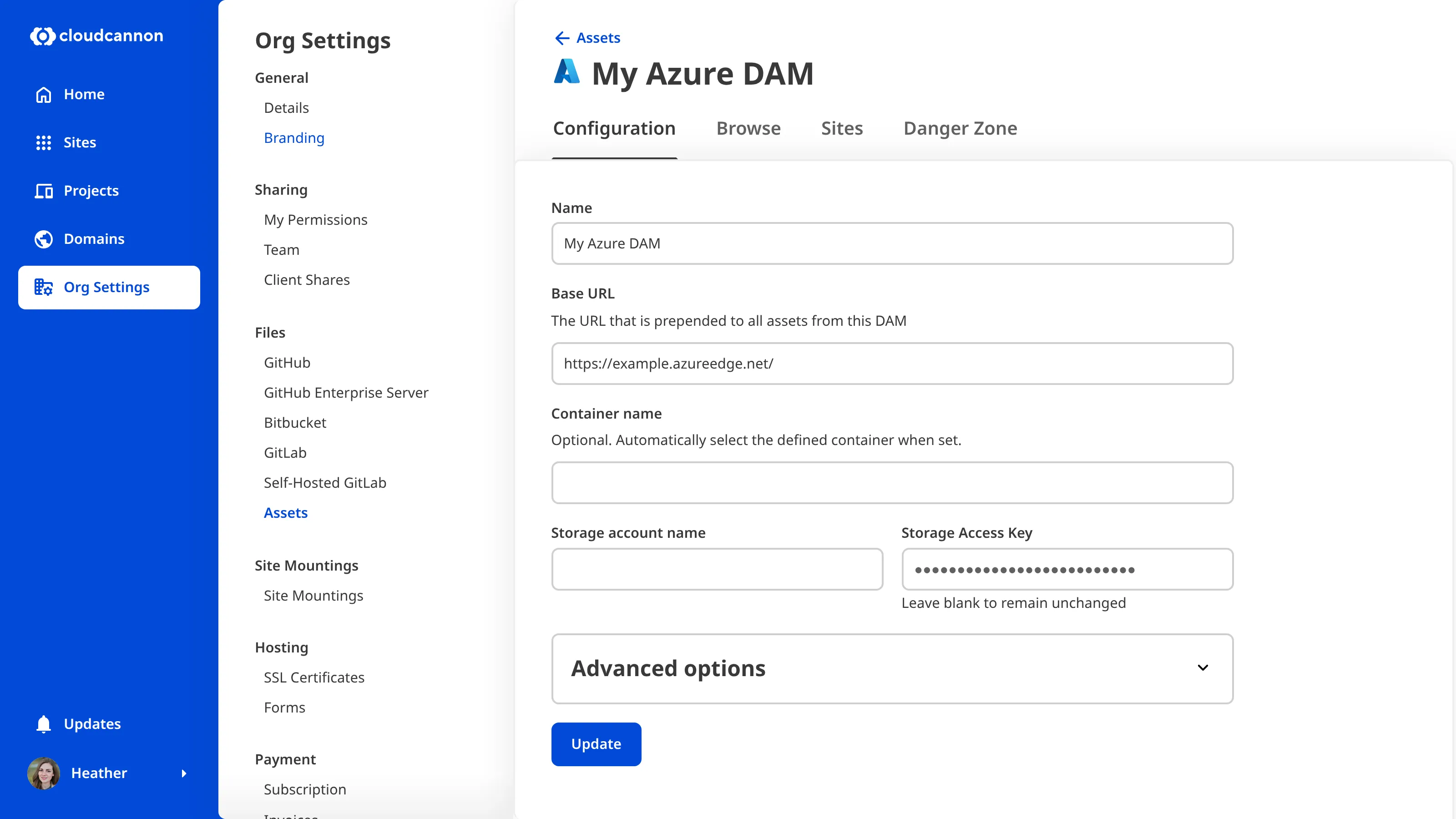Open Sites via the grid icon

click(44, 142)
